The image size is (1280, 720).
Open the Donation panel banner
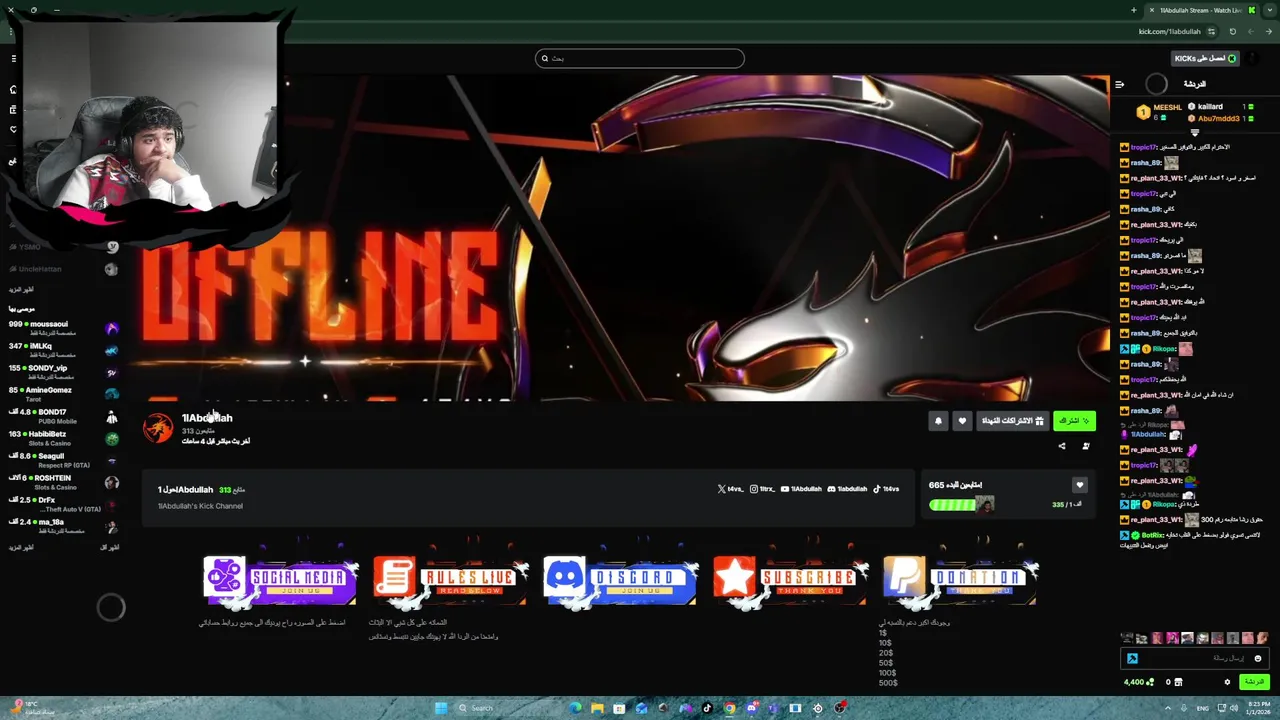[x=960, y=578]
